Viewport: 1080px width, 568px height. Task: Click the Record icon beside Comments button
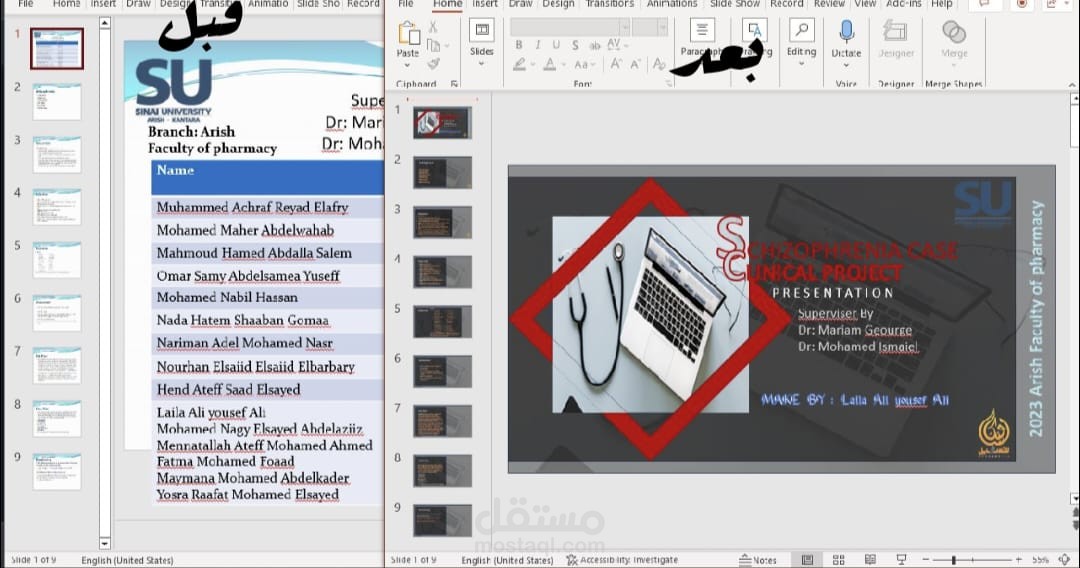click(1022, 4)
